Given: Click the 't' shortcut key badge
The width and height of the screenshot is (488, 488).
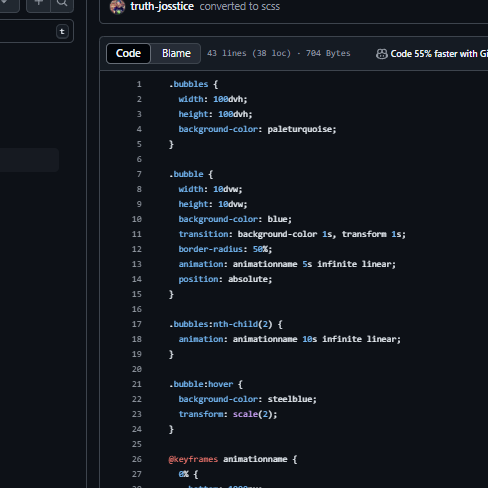Looking at the screenshot, I should pyautogui.click(x=62, y=32).
